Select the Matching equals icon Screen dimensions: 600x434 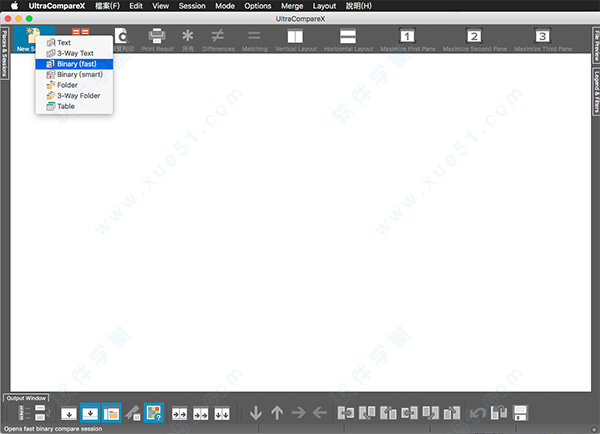(254, 40)
